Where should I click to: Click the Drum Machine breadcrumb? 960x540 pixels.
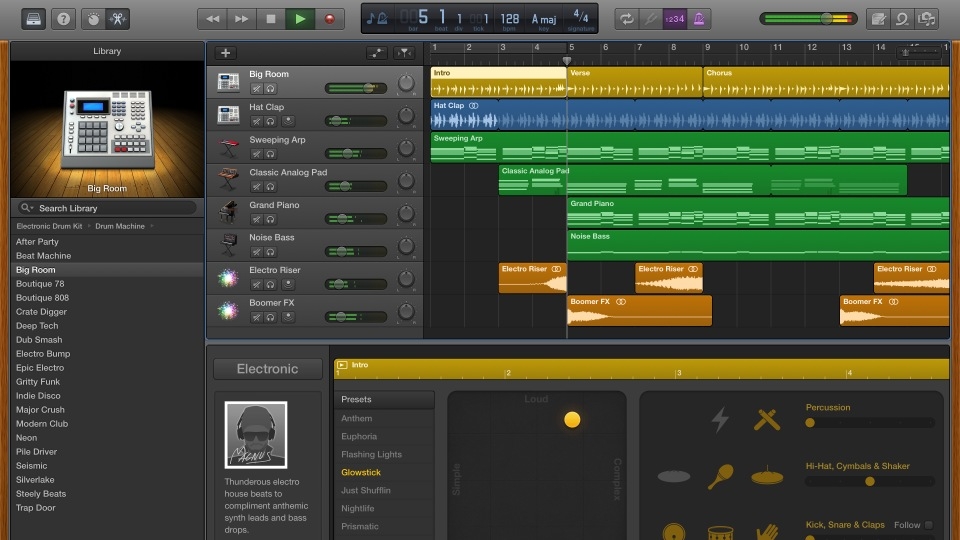(120, 227)
